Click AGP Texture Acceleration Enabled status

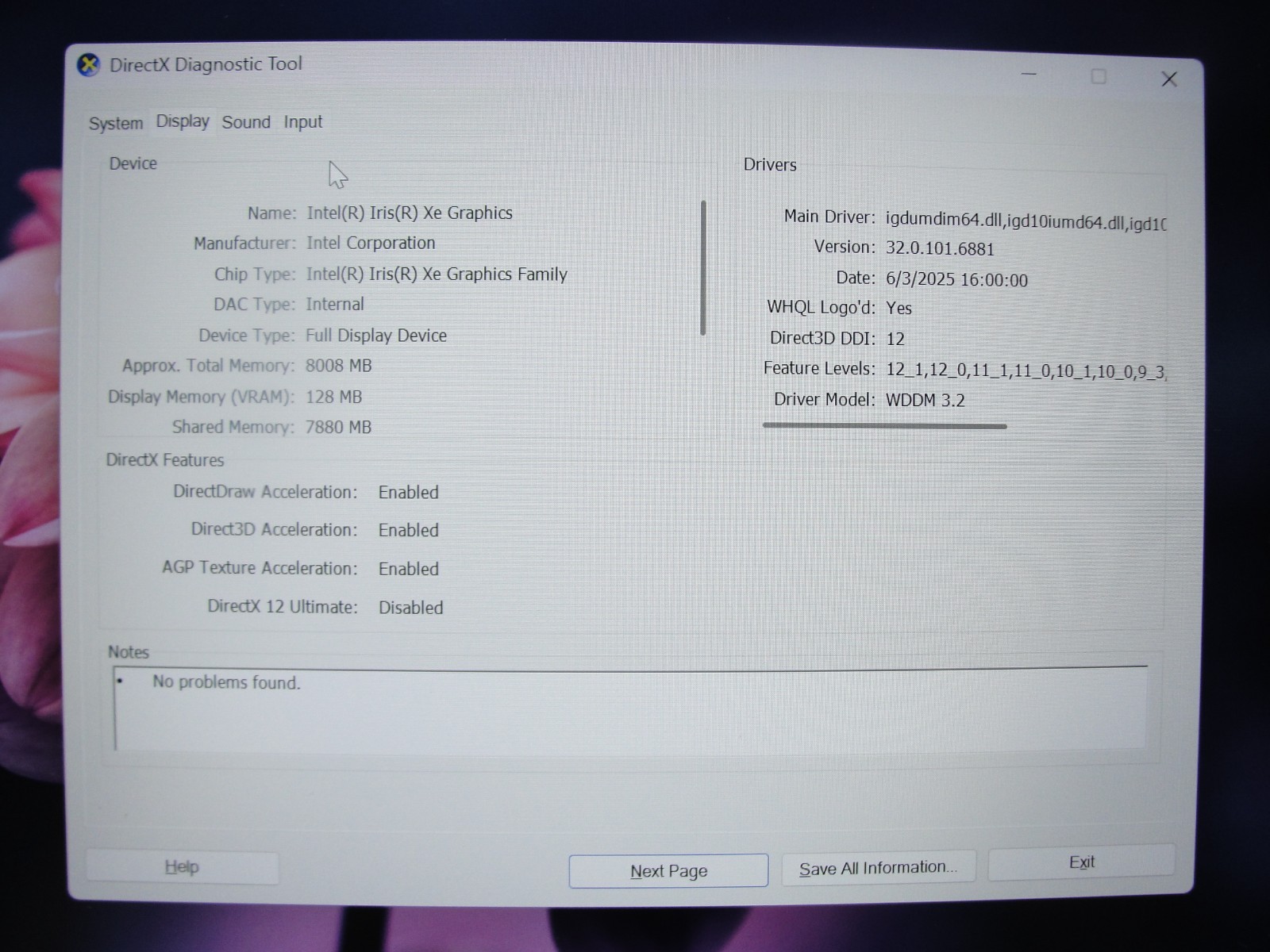[408, 569]
